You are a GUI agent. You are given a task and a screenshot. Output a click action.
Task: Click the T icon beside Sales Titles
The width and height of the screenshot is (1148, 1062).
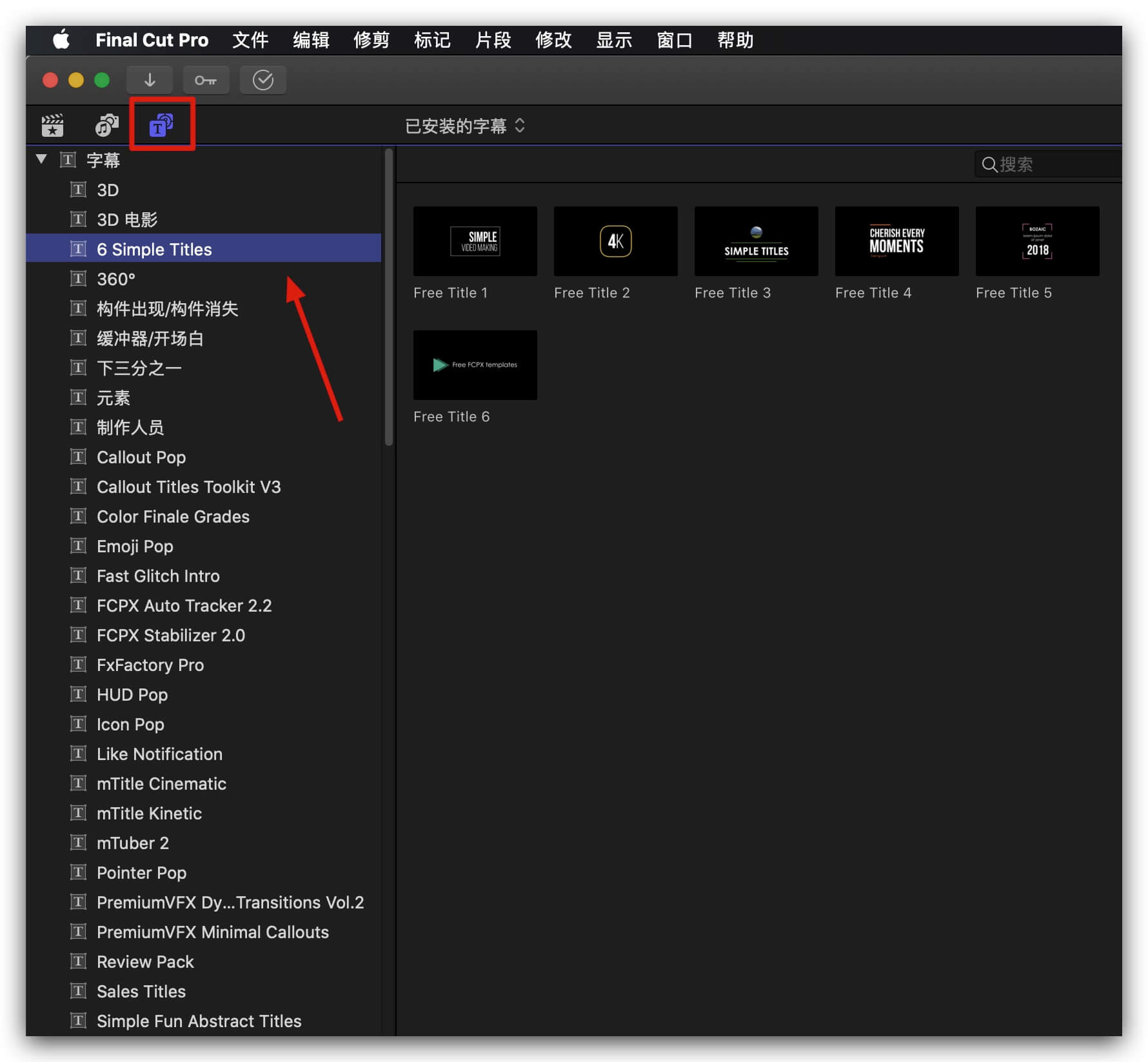pyautogui.click(x=78, y=991)
